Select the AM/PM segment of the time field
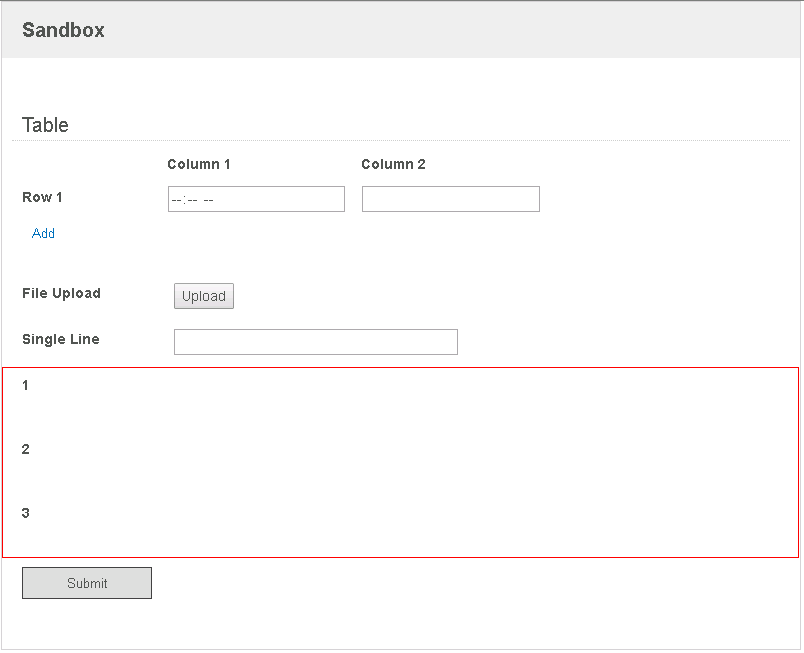This screenshot has height=653, width=804. [x=208, y=200]
